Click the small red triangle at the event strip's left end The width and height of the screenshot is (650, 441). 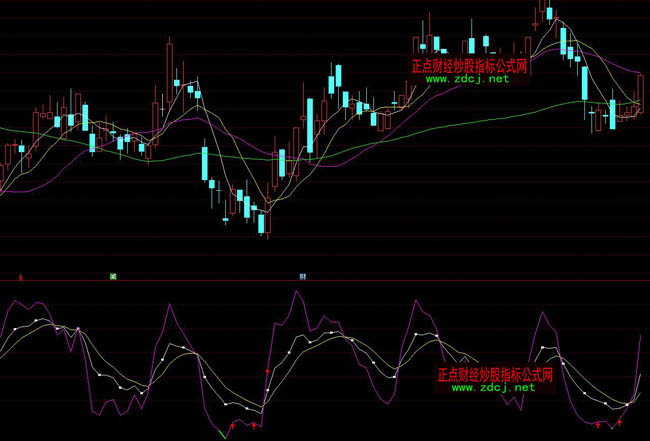(x=21, y=274)
